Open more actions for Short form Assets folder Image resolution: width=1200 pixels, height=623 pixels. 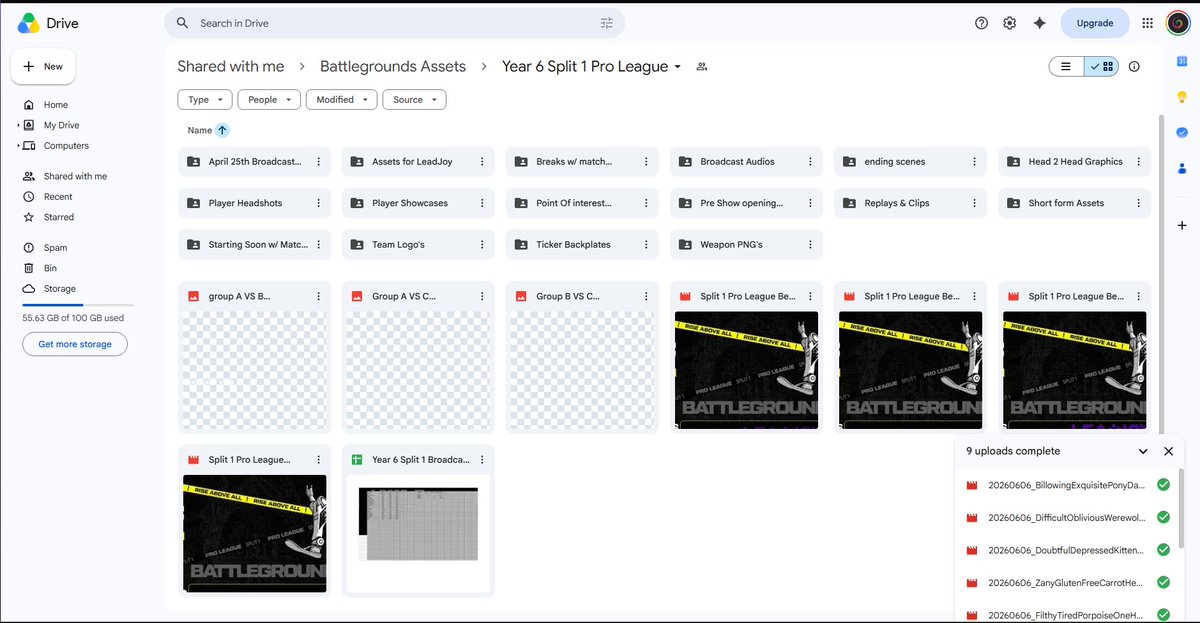1138,203
